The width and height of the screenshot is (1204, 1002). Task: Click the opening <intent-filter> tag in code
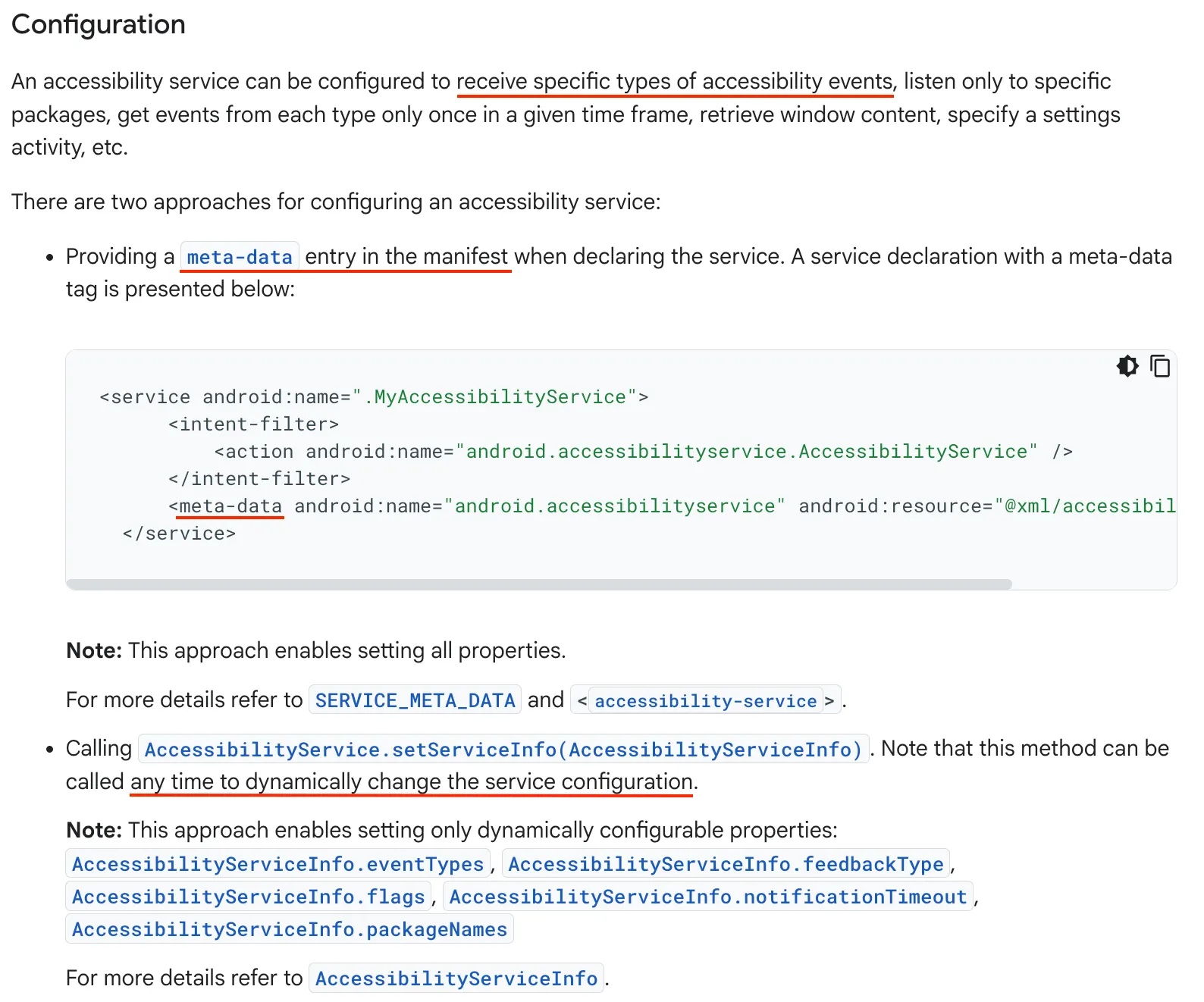tap(253, 424)
